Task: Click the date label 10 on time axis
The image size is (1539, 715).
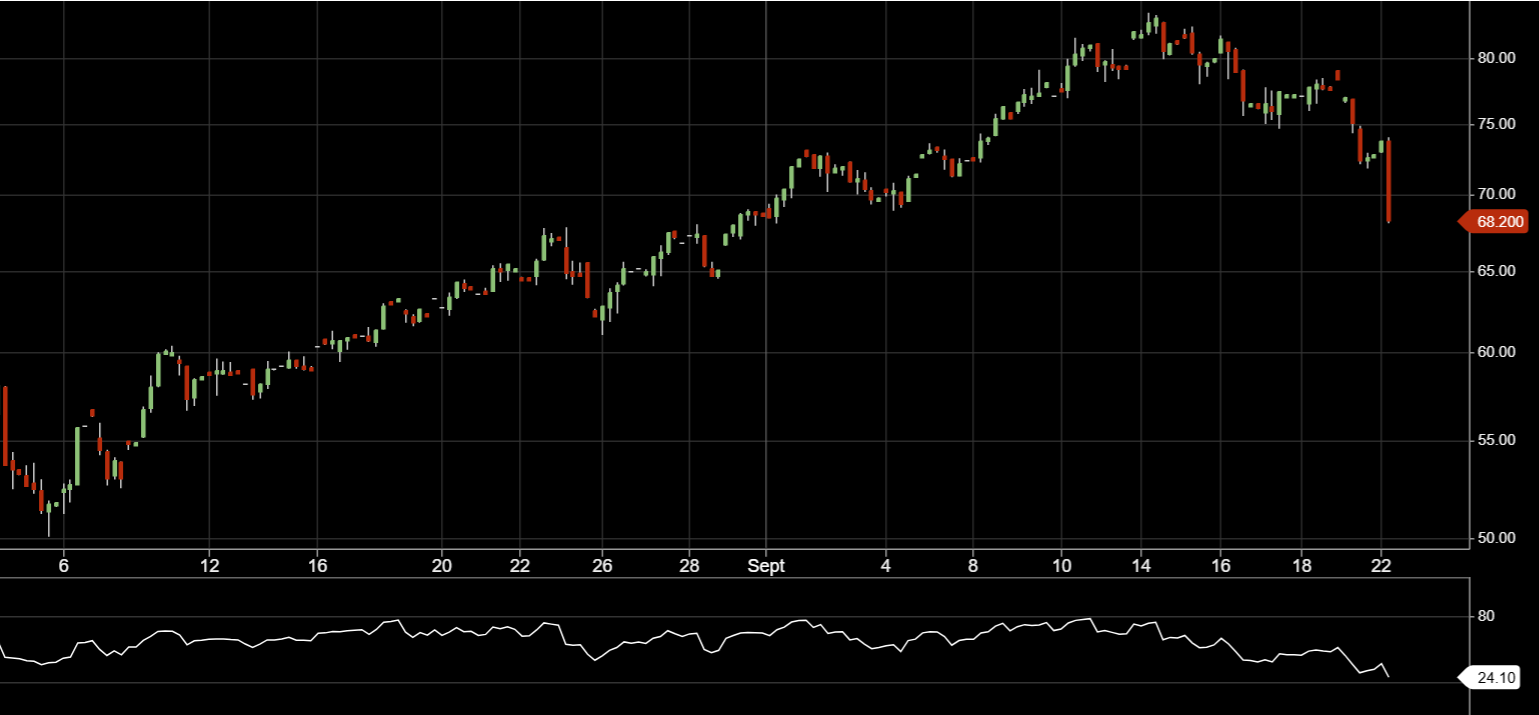Action: coord(1061,565)
